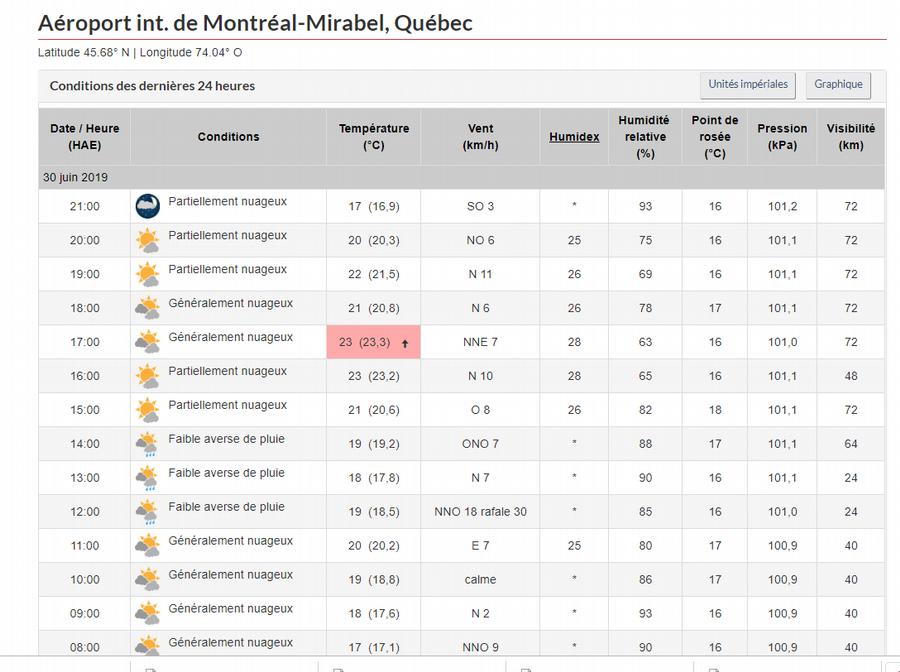Click the Latitude 45.68° N coordinates line
The height and width of the screenshot is (672, 900).
pyautogui.click(x=140, y=52)
